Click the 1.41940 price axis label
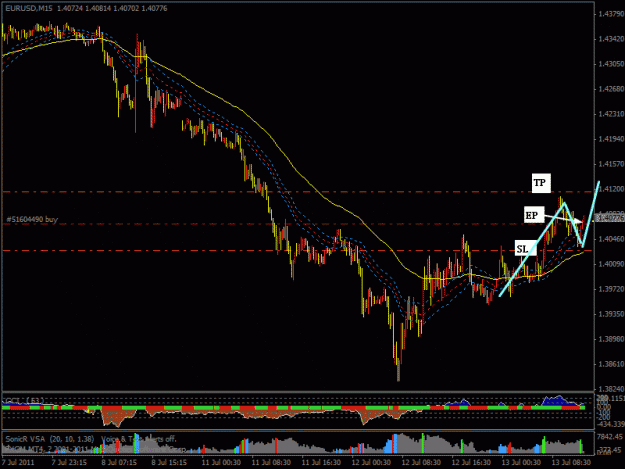The height and width of the screenshot is (469, 625). click(611, 139)
